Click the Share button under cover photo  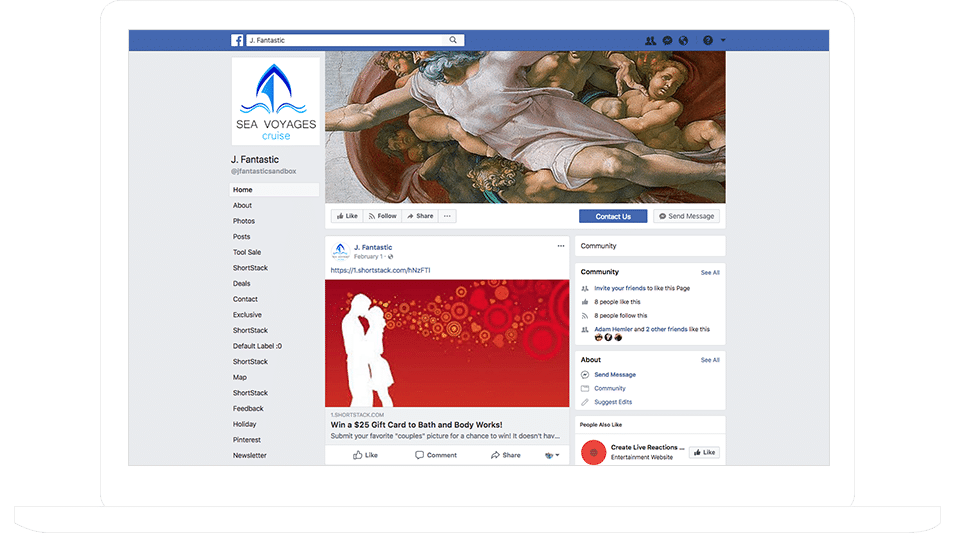[420, 216]
